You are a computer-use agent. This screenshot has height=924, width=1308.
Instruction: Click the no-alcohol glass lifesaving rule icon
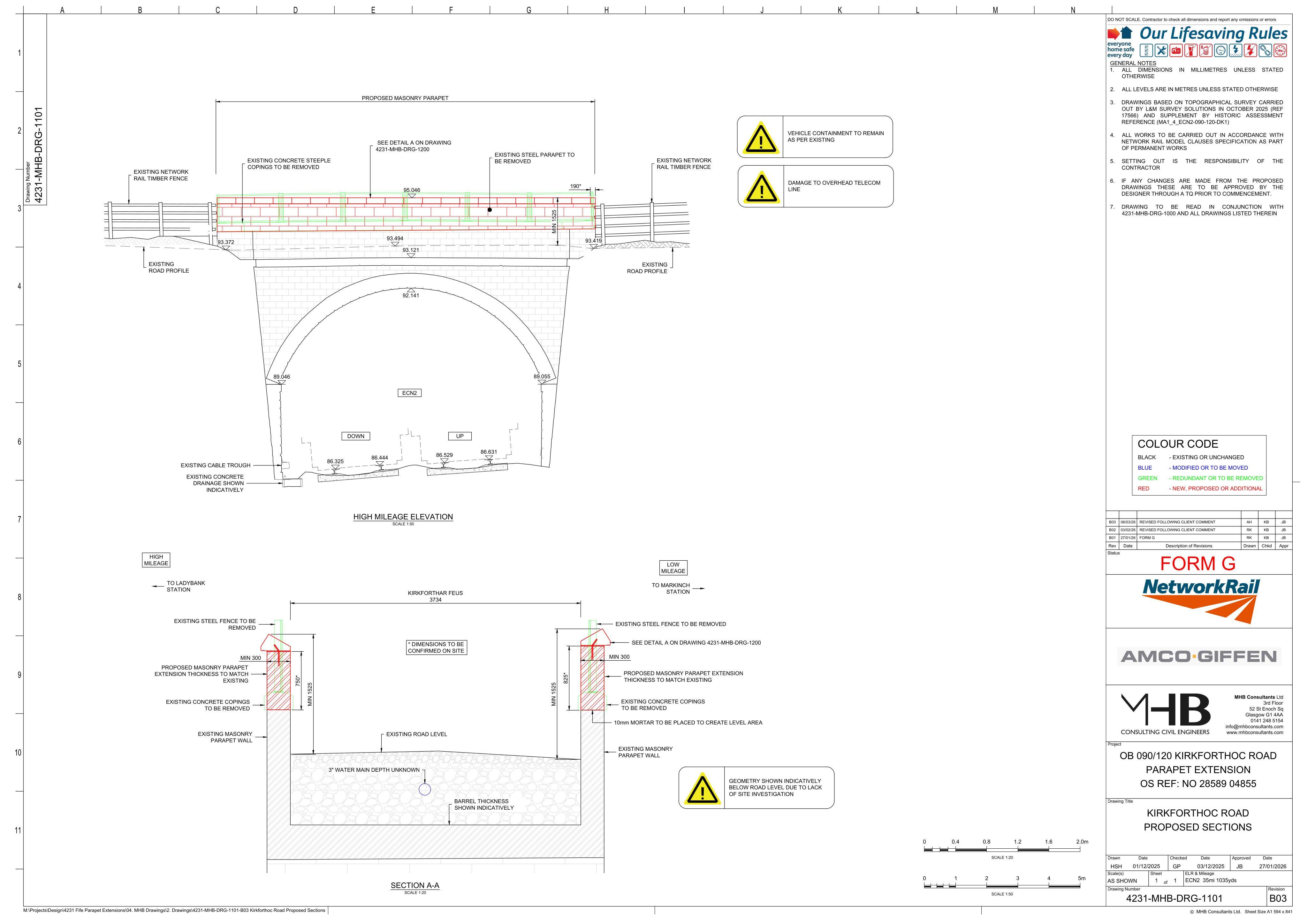(1191, 50)
